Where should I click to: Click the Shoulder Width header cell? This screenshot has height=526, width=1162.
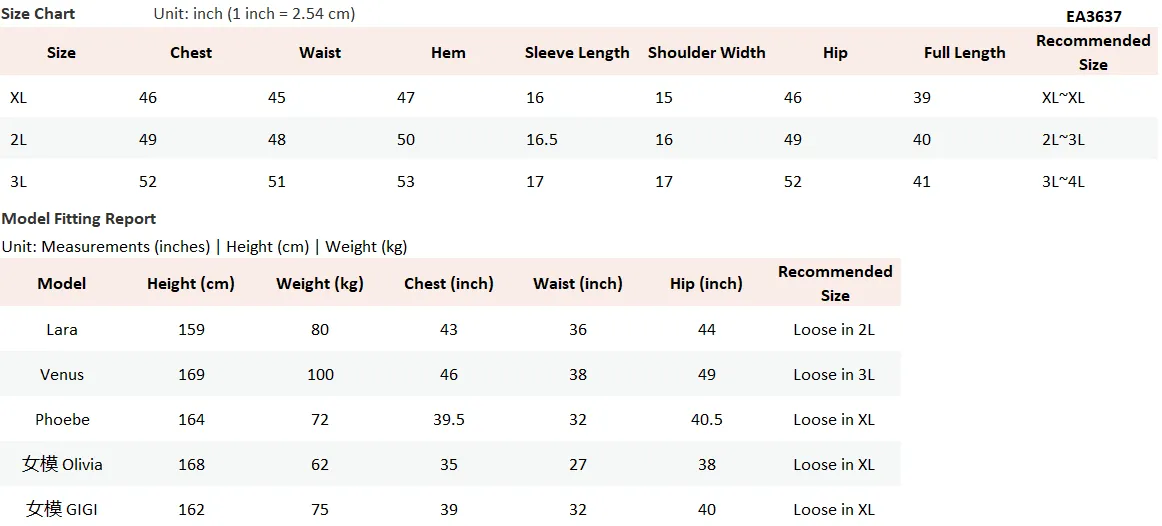706,53
